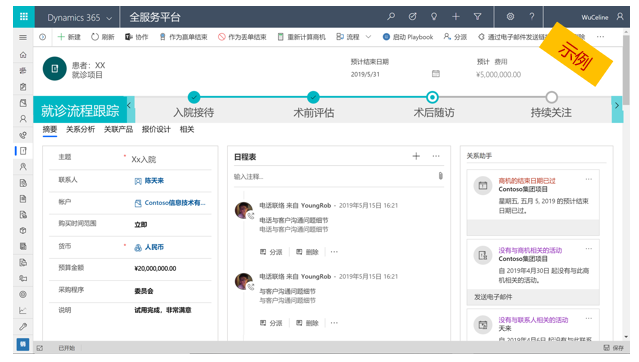Add a timeline entry with plus icon

tap(416, 156)
